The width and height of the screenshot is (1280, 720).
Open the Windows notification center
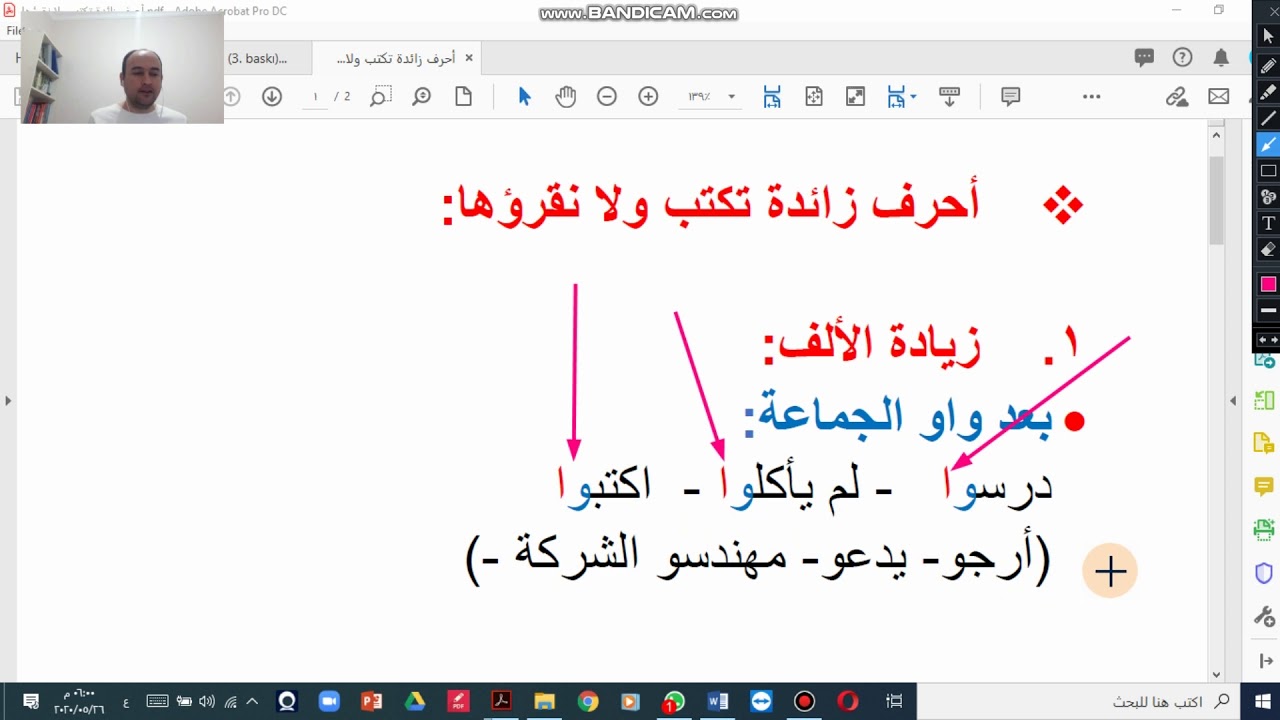click(30, 701)
